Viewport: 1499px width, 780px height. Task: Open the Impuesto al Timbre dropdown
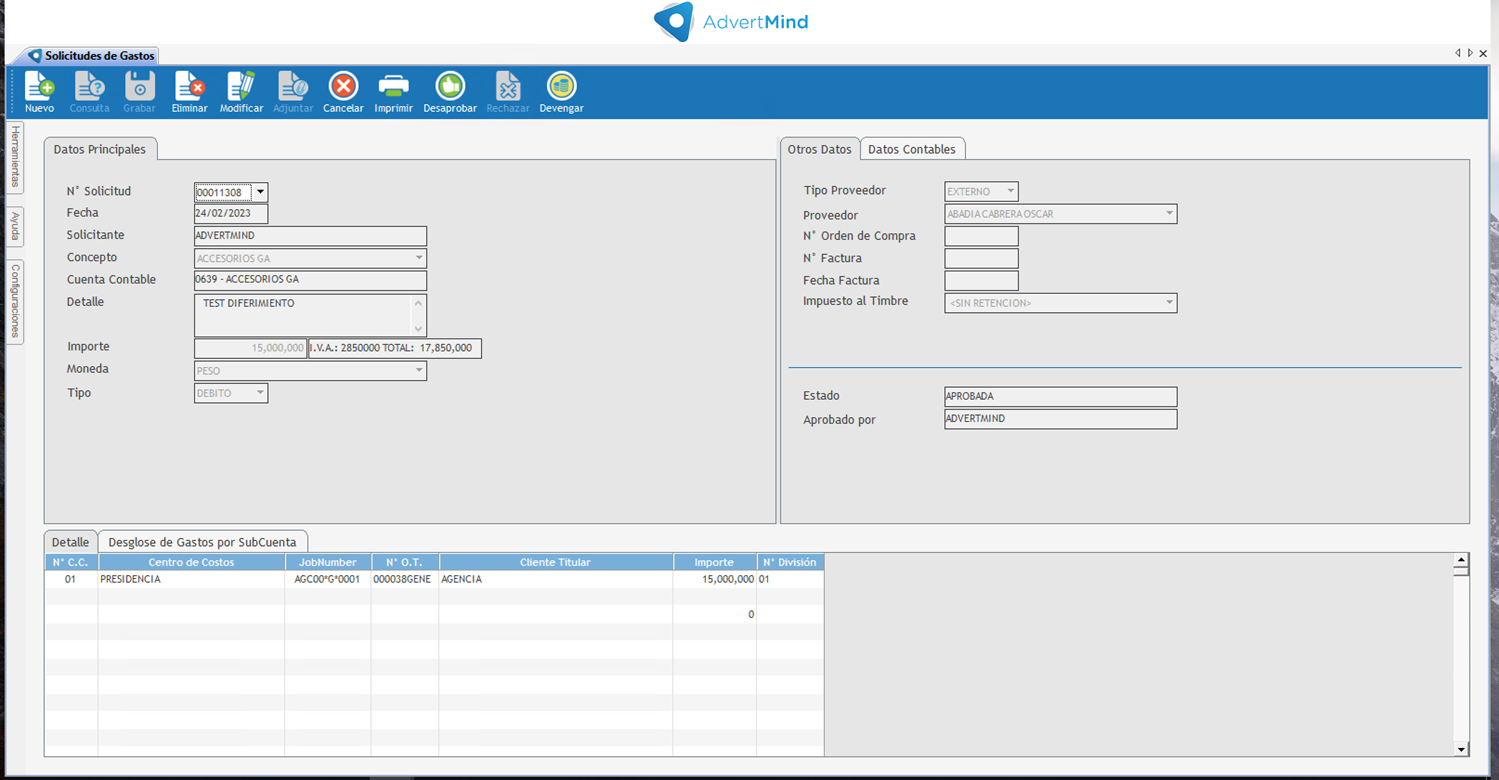(1169, 302)
